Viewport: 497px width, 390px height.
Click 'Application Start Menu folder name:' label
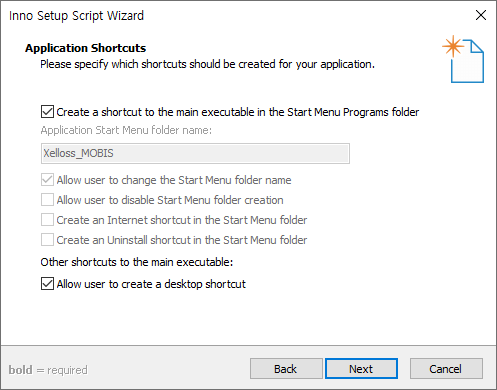tap(126, 130)
